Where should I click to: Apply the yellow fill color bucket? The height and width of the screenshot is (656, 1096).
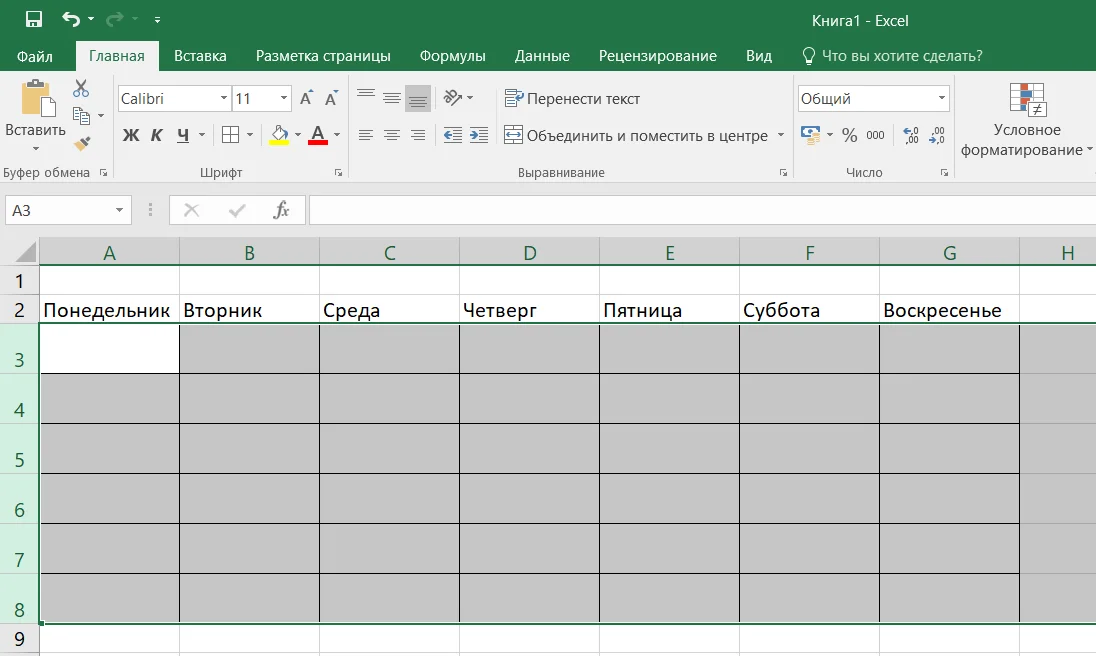pos(279,134)
